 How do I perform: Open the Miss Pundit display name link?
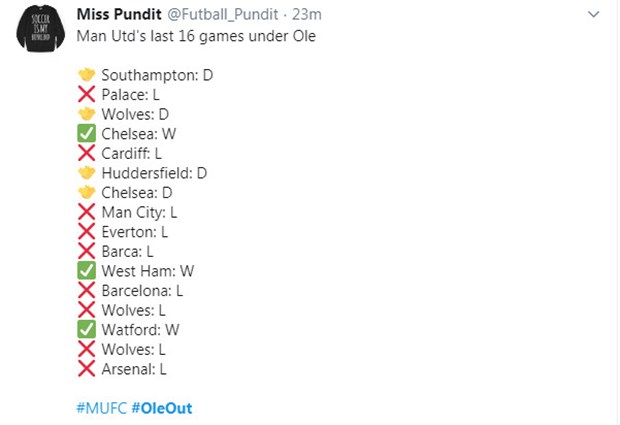[x=119, y=15]
